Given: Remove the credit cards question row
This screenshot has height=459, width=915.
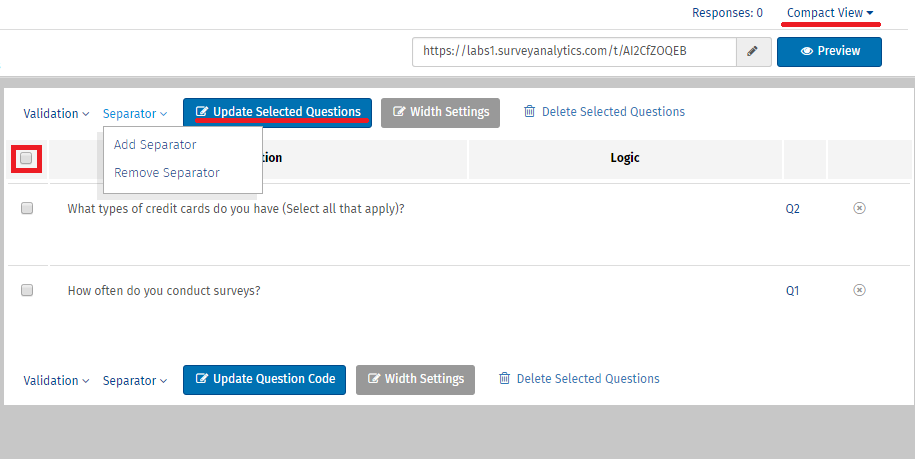Looking at the screenshot, I should (x=859, y=208).
